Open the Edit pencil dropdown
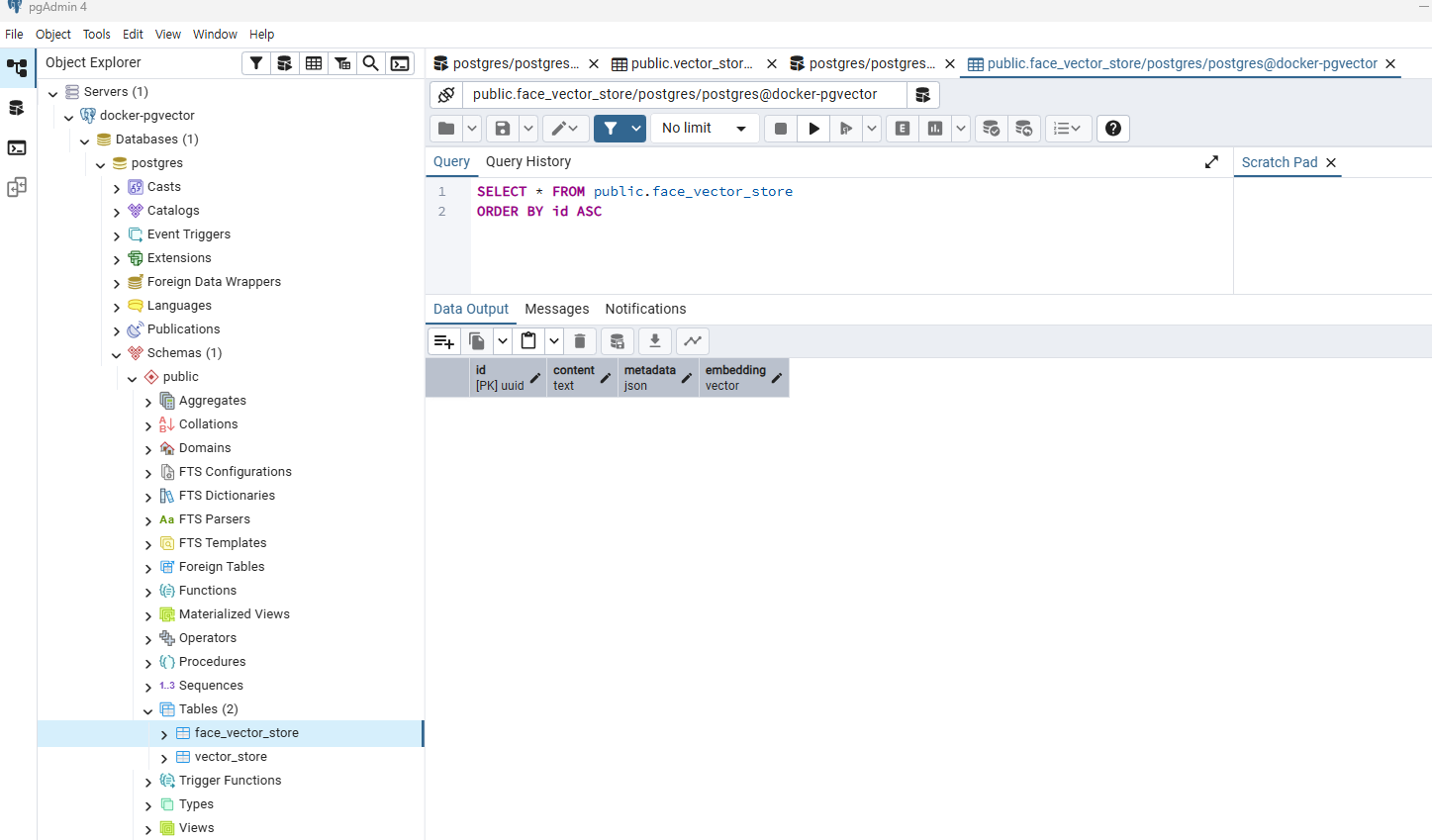This screenshot has height=840, width=1432. click(565, 129)
